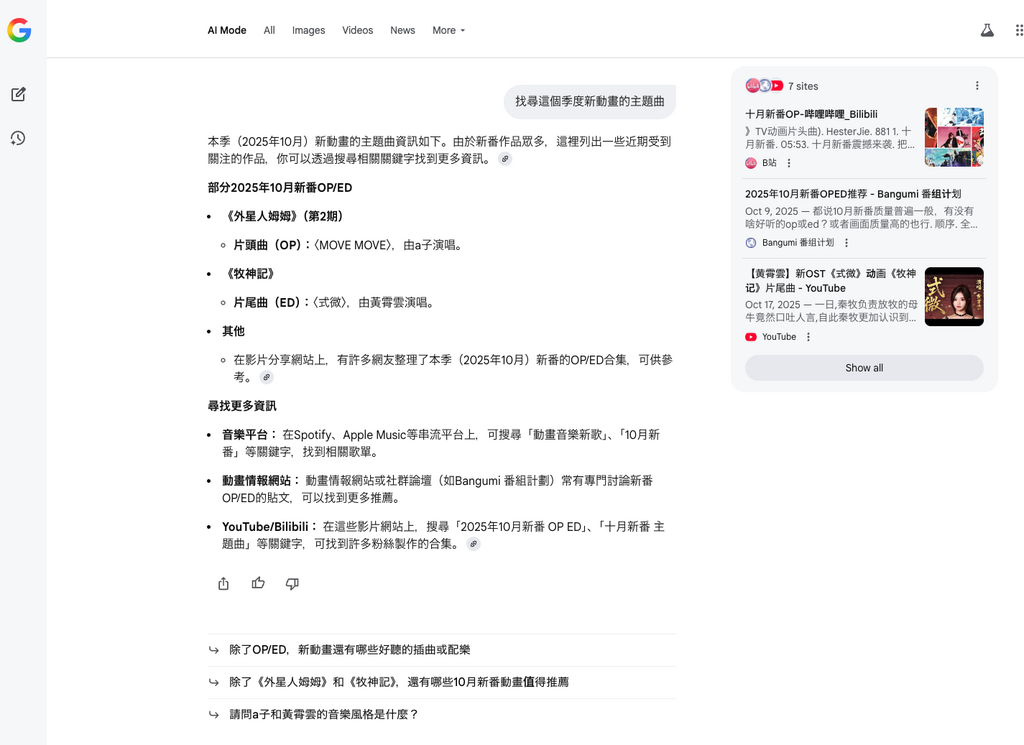This screenshot has width=1024, height=745.
Task: Expand the More dropdown in search tabs
Action: click(x=448, y=31)
